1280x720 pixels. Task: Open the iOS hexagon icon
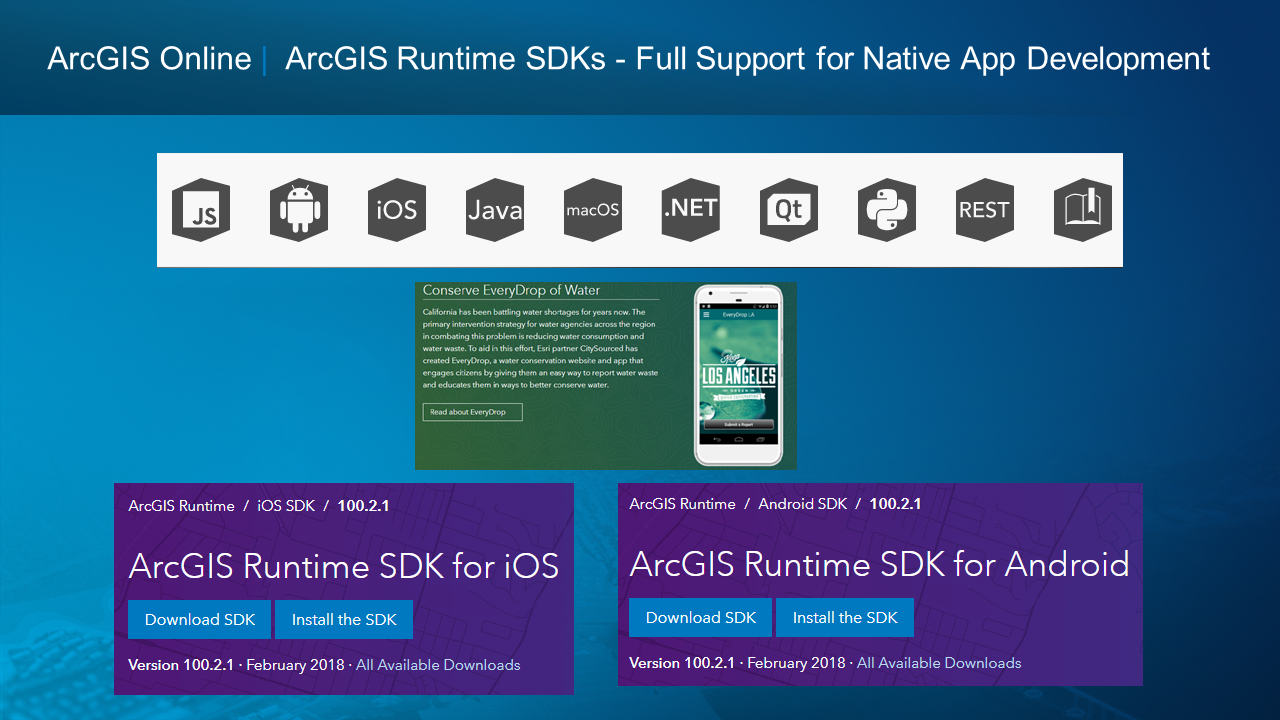(x=397, y=210)
